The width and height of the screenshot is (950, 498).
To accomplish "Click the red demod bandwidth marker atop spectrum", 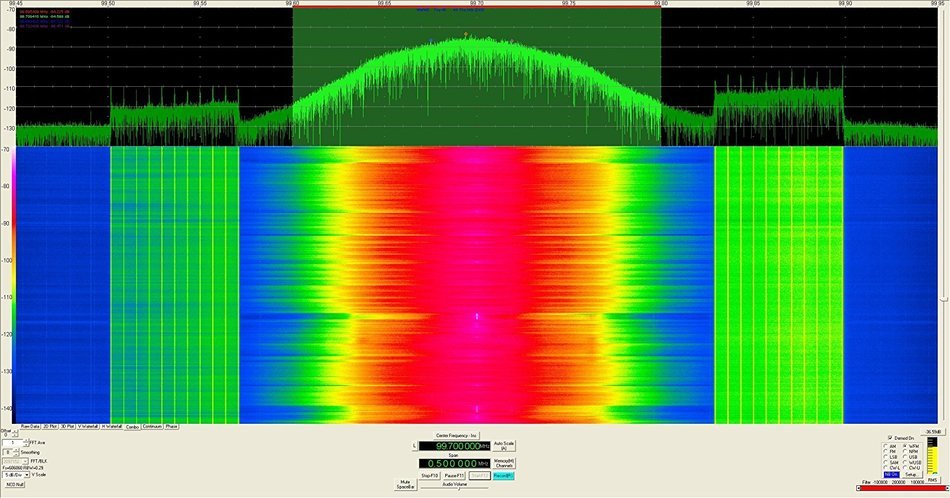I will [x=477, y=7].
